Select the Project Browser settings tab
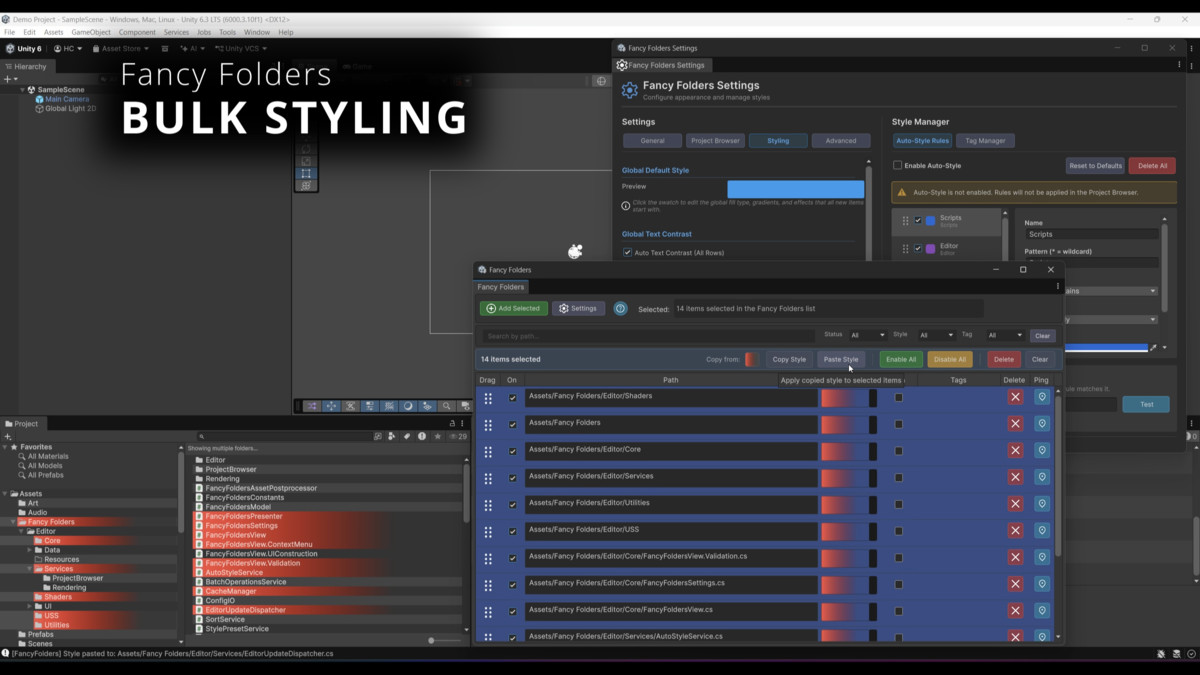 click(x=715, y=141)
